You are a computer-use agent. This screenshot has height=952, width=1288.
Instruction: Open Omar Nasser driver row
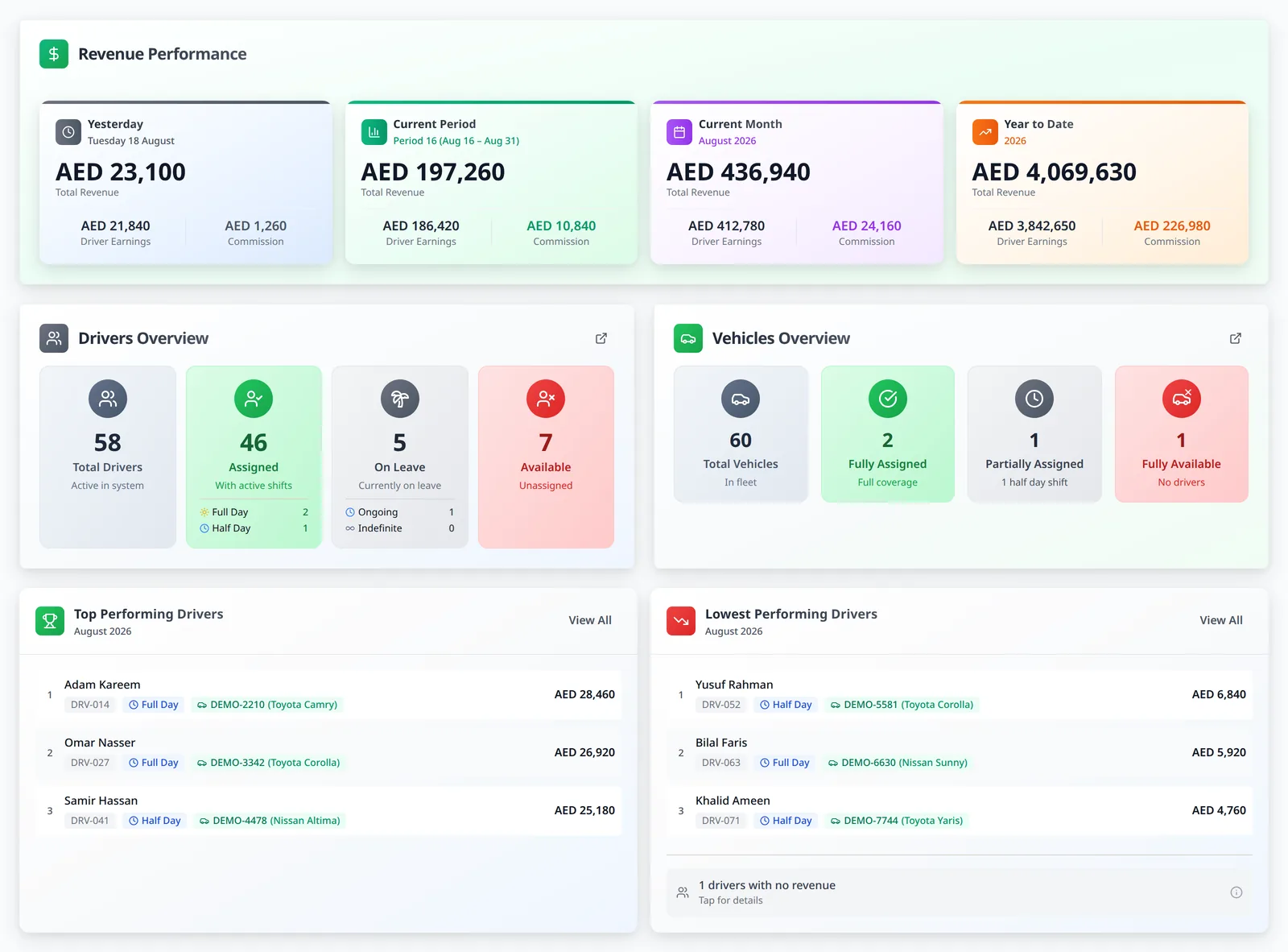click(328, 753)
